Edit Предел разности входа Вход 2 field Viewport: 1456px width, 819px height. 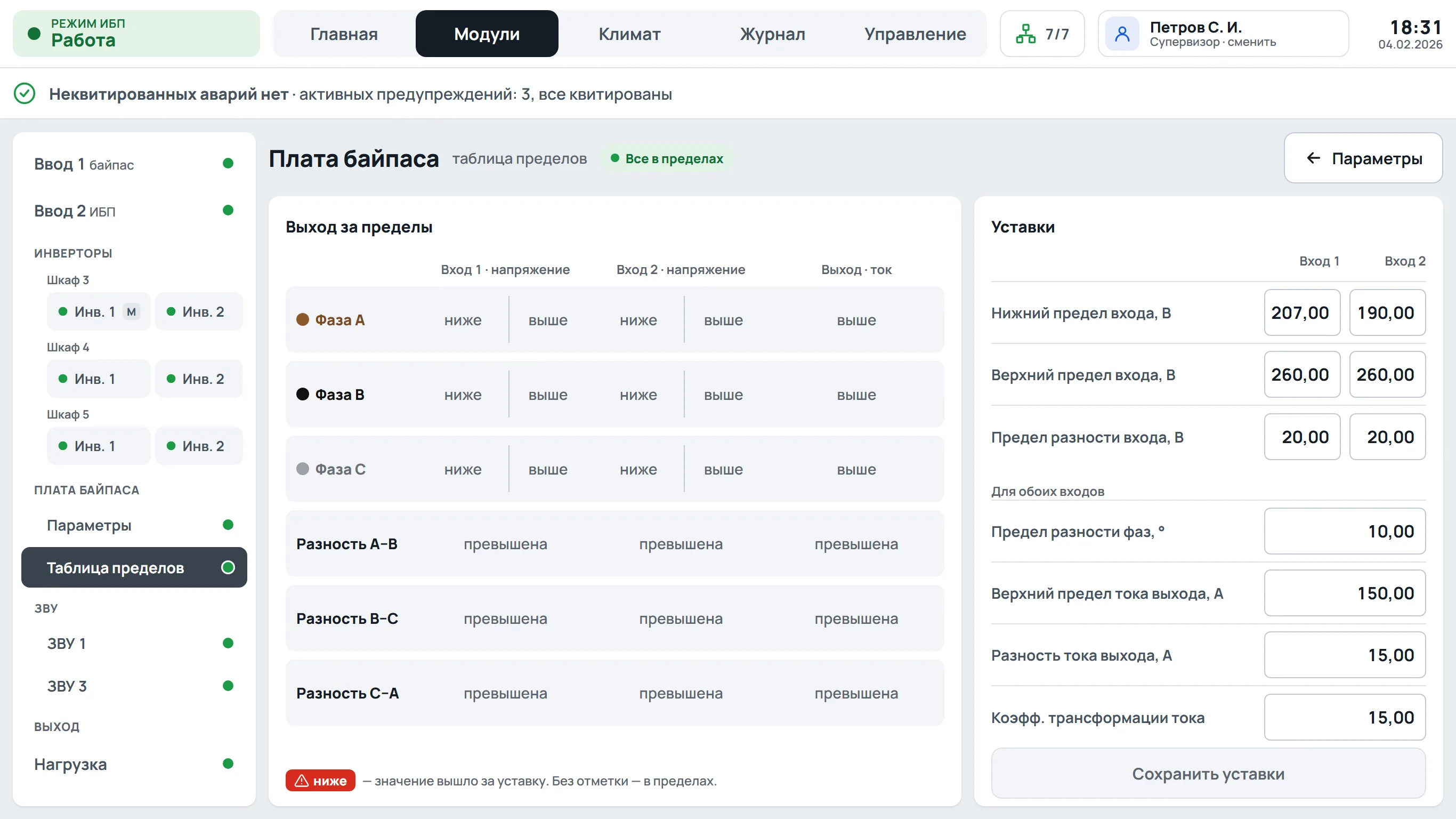coord(1387,437)
